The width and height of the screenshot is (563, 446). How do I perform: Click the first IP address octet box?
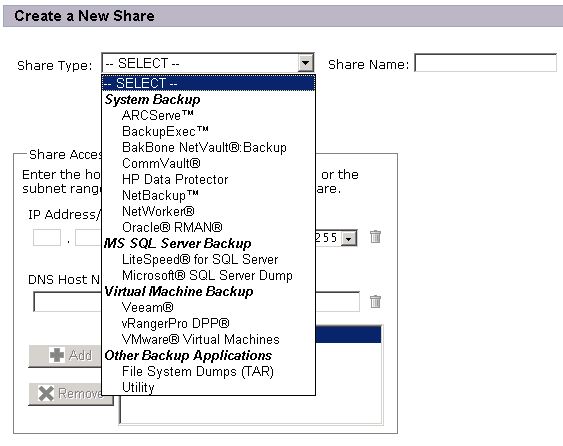[x=47, y=237]
